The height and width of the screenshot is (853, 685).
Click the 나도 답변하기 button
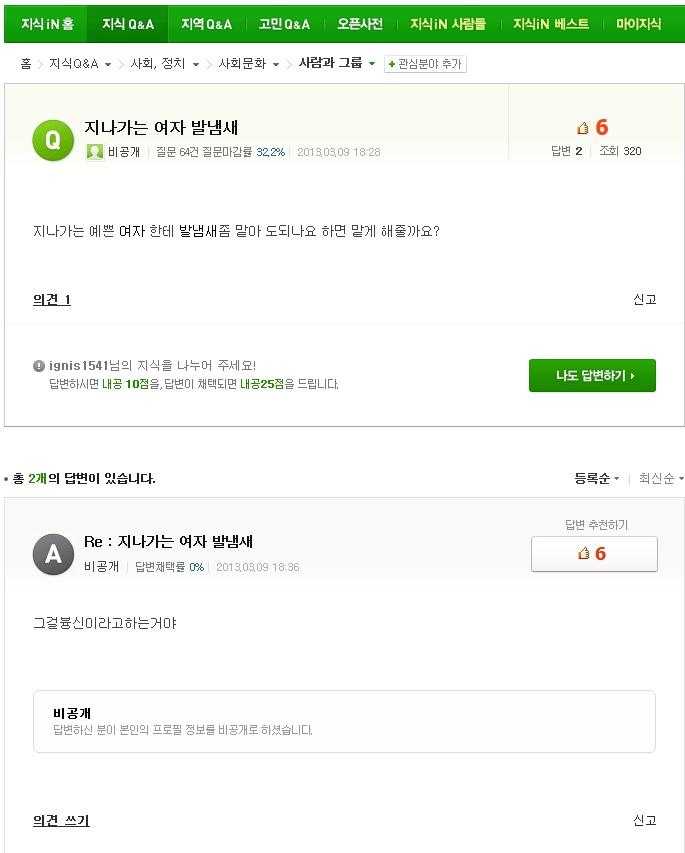[592, 375]
